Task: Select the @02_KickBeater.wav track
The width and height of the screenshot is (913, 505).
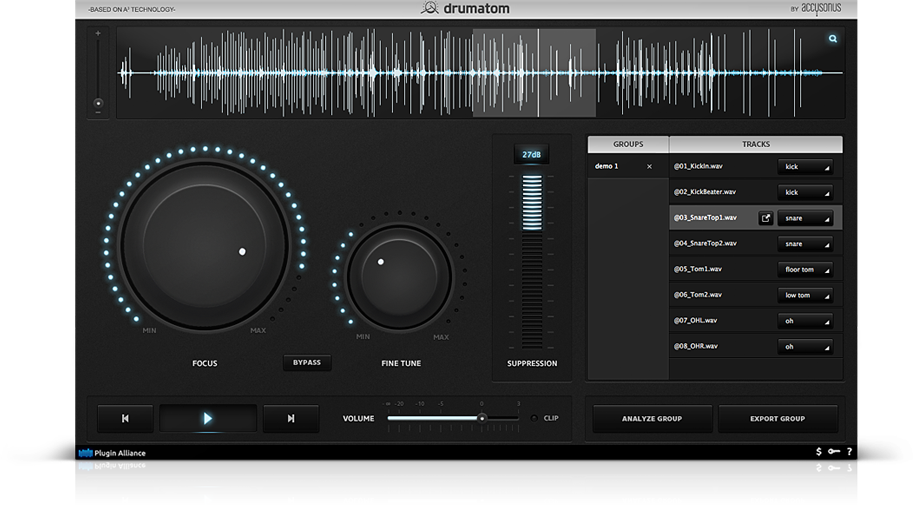Action: (705, 192)
